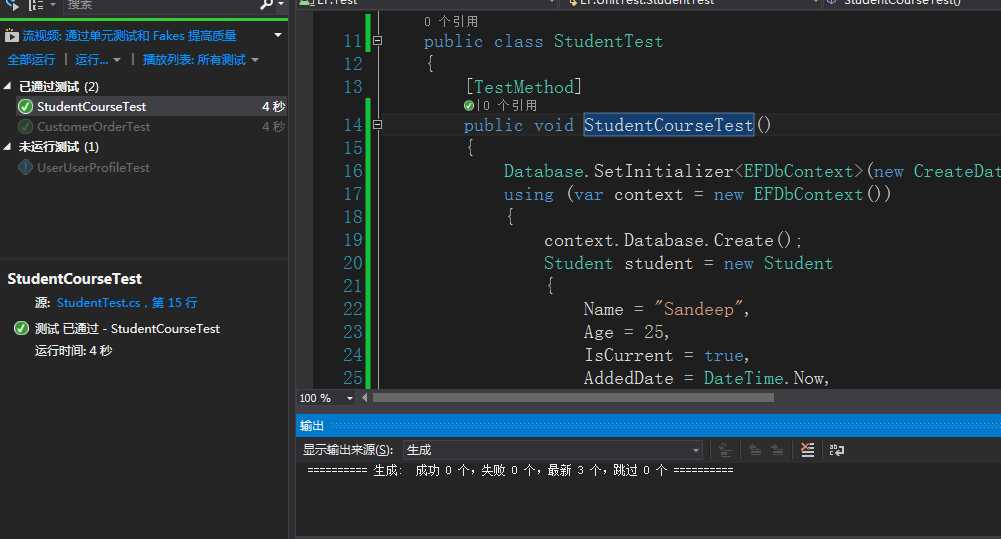Select the StudentCourseTest row in test list
The image size is (1001, 539).
(151, 107)
